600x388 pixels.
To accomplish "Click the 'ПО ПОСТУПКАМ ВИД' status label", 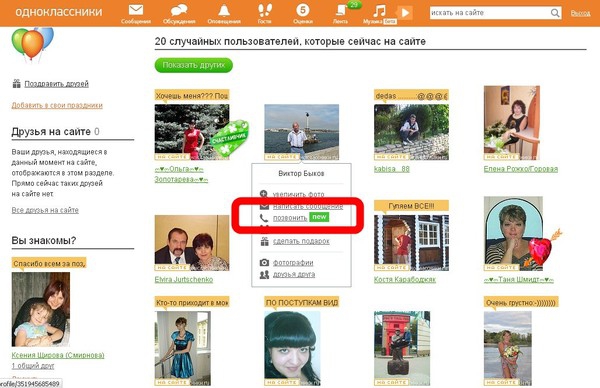I will tap(302, 302).
